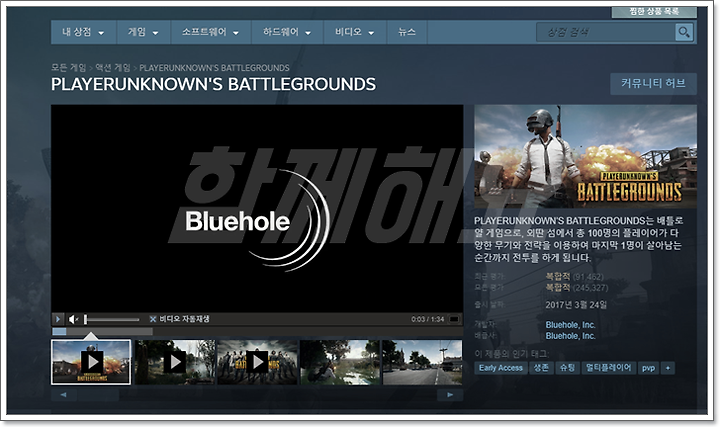
Task: Toggle 비디오 자동재생 autoplay checkbox
Action: 153,319
